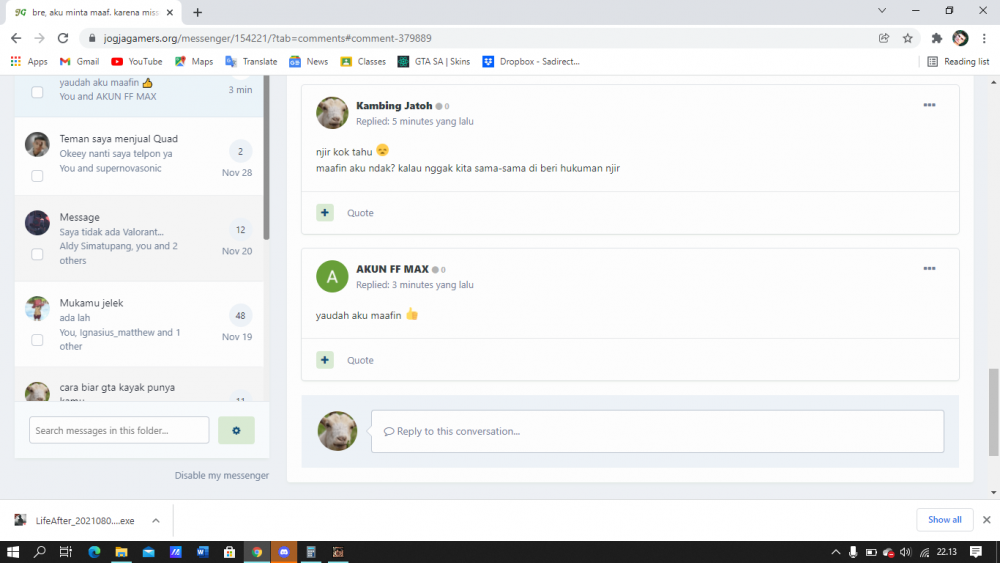This screenshot has height=563, width=1000.
Task: Open the Chrome extensions puzzle icon
Action: pyautogui.click(x=936, y=38)
